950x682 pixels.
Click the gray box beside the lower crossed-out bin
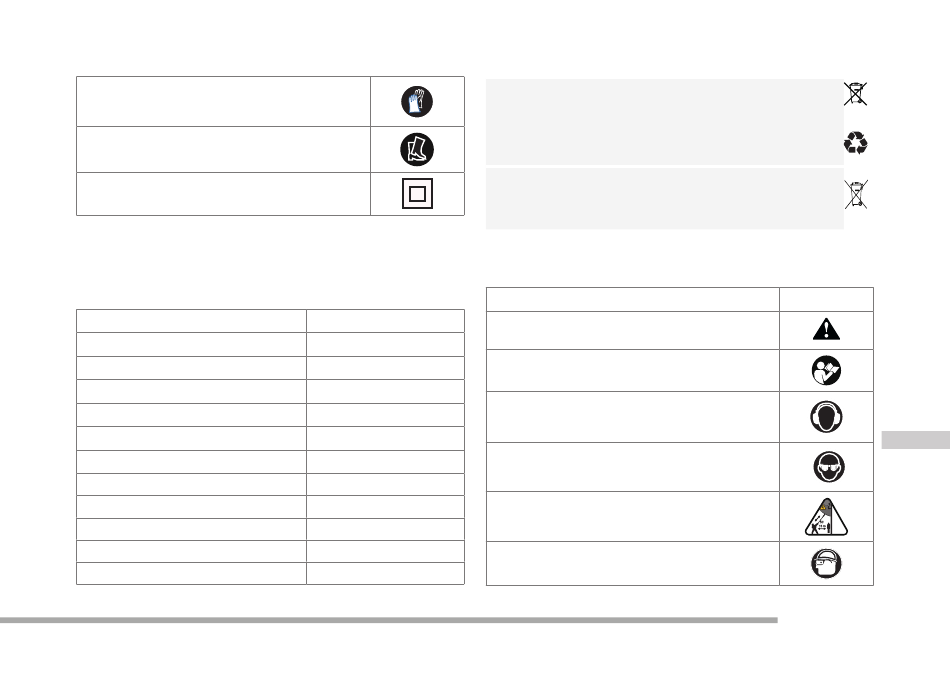tap(665, 199)
